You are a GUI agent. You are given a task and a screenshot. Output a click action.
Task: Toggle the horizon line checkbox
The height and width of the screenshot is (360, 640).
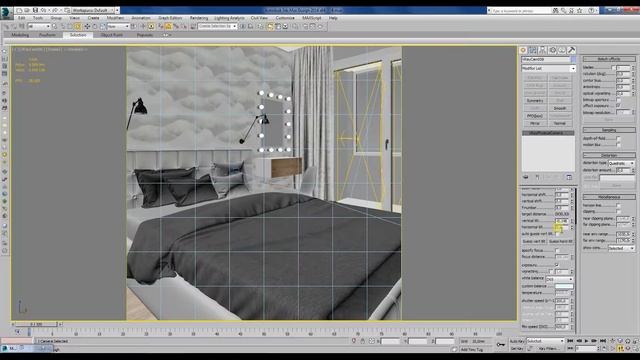pos(618,205)
